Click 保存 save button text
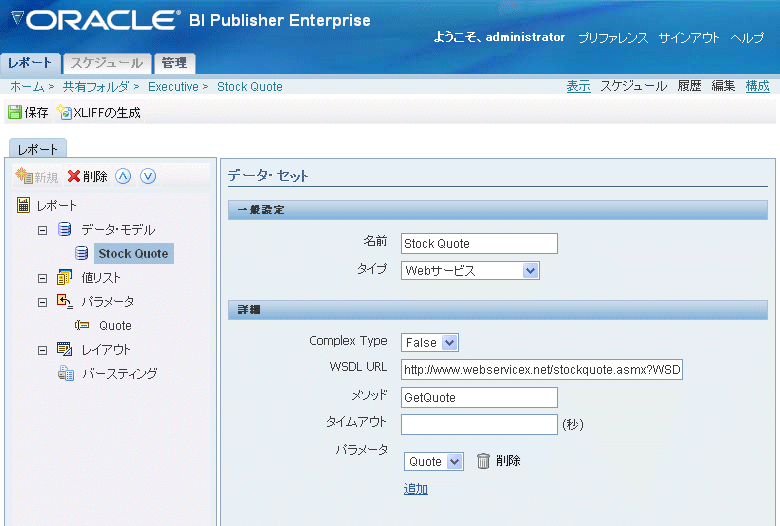This screenshot has width=780, height=526. coord(36,112)
